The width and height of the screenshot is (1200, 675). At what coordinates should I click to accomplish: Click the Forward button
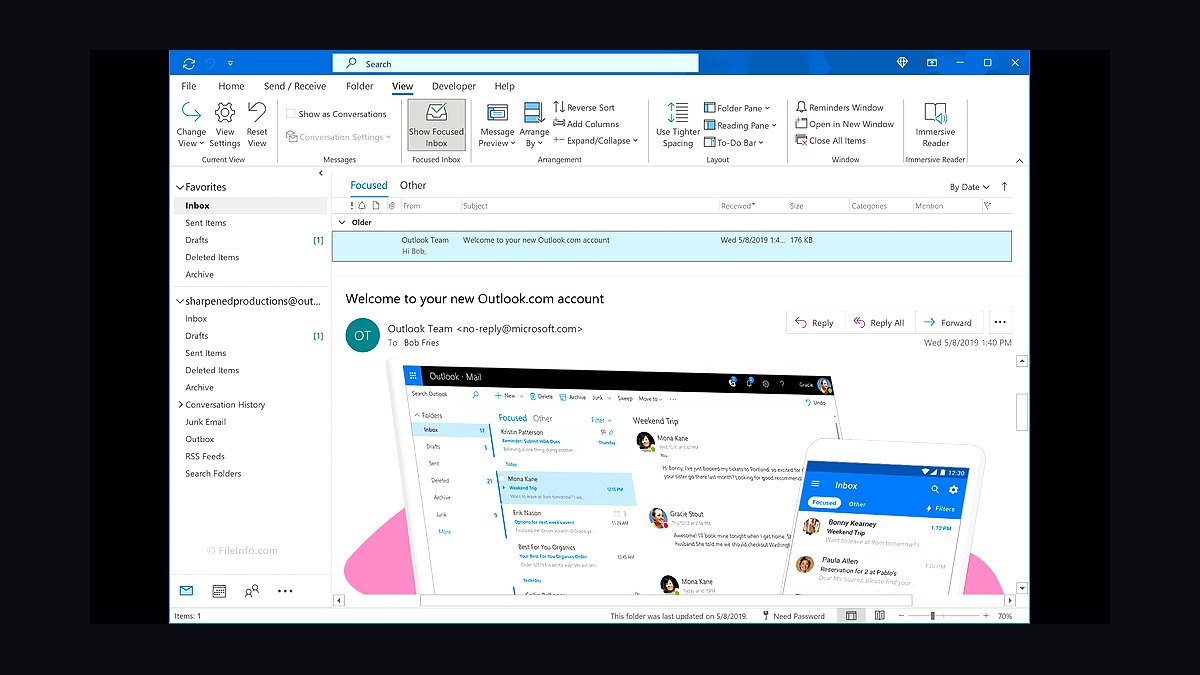[948, 322]
